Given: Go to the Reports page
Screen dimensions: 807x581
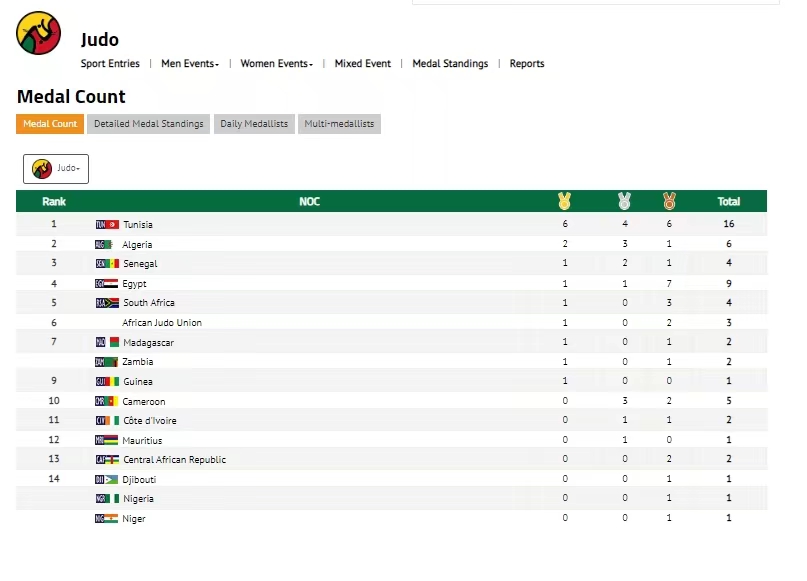Looking at the screenshot, I should point(527,64).
